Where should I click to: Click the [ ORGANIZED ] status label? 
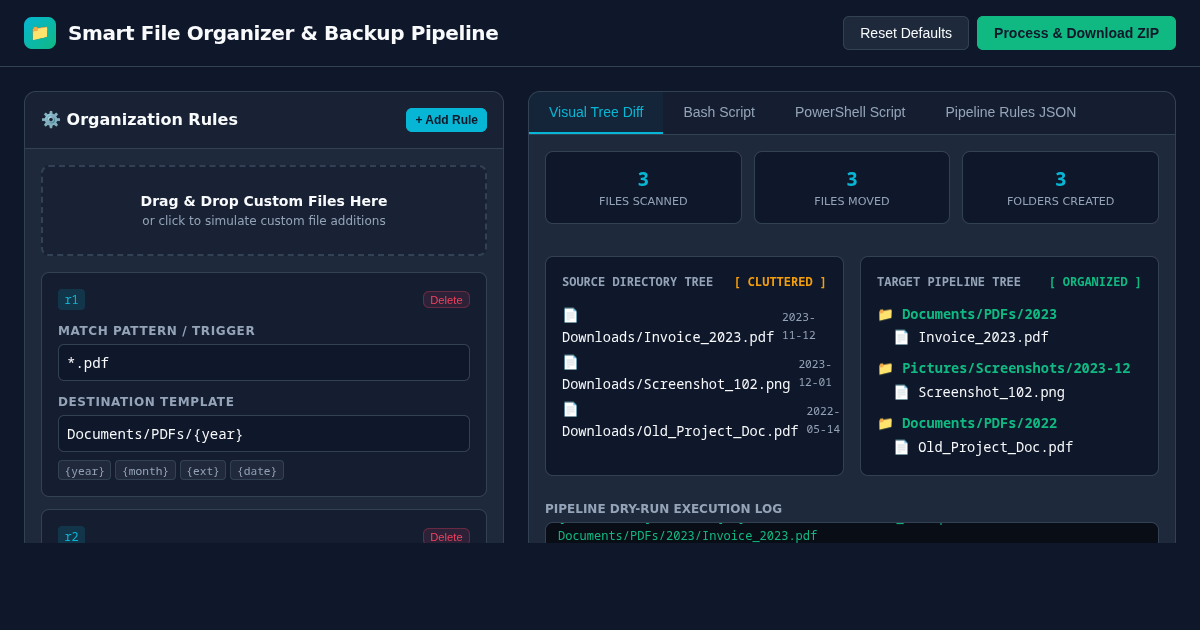pos(1095,282)
